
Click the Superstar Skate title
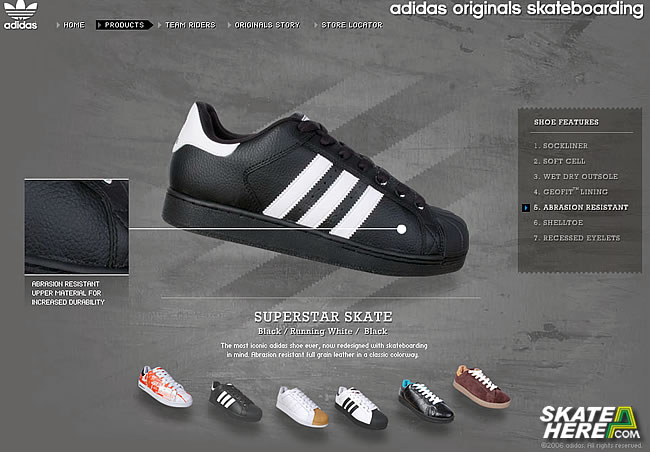[323, 317]
